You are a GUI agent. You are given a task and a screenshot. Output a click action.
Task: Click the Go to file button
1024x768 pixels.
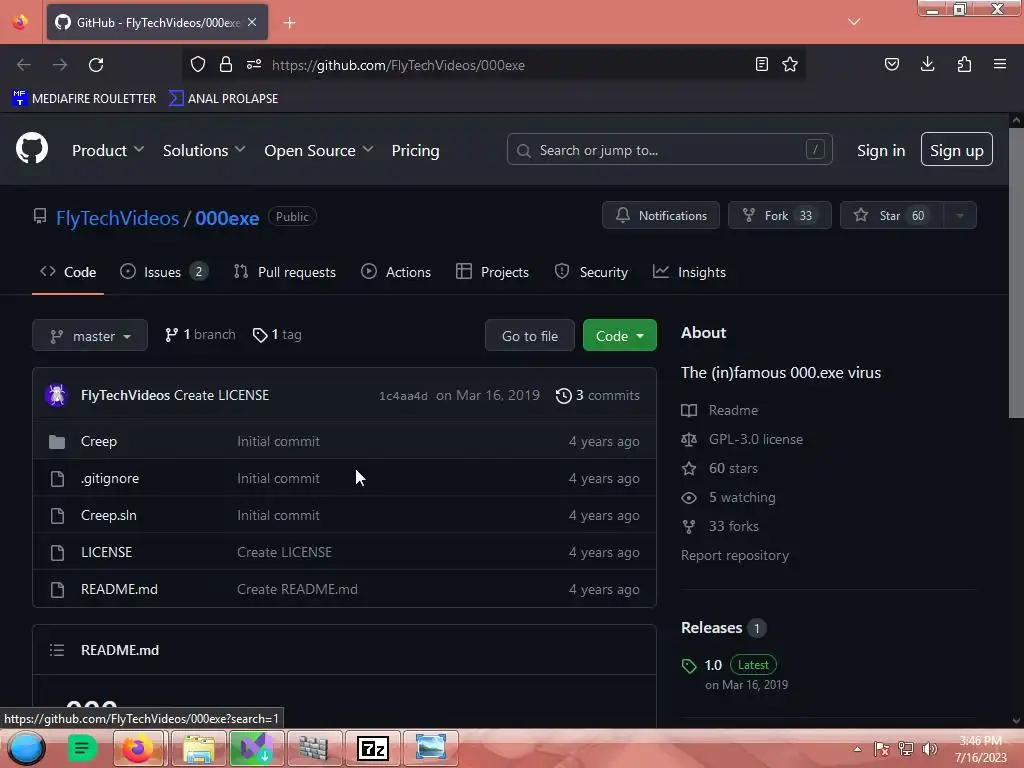(530, 336)
